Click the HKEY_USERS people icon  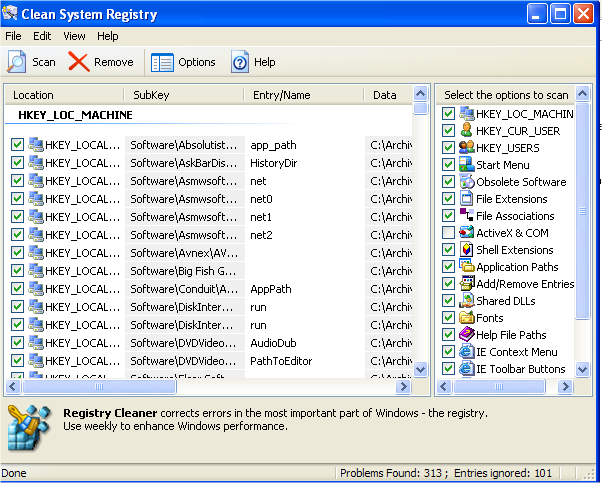(466, 147)
